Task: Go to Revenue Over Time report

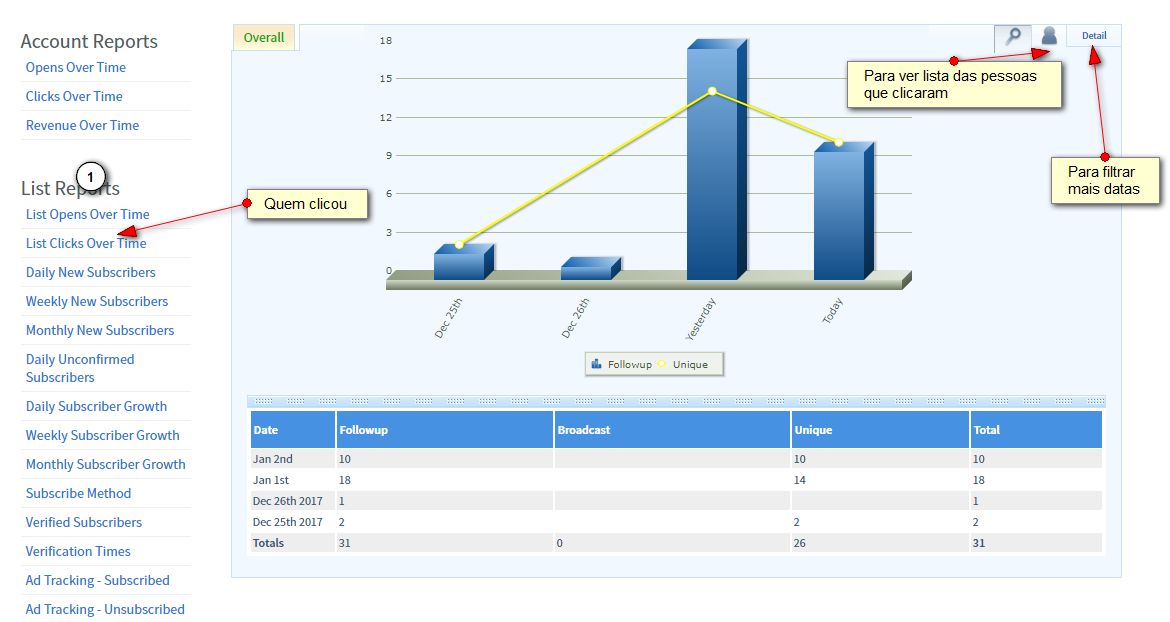Action: (x=82, y=125)
